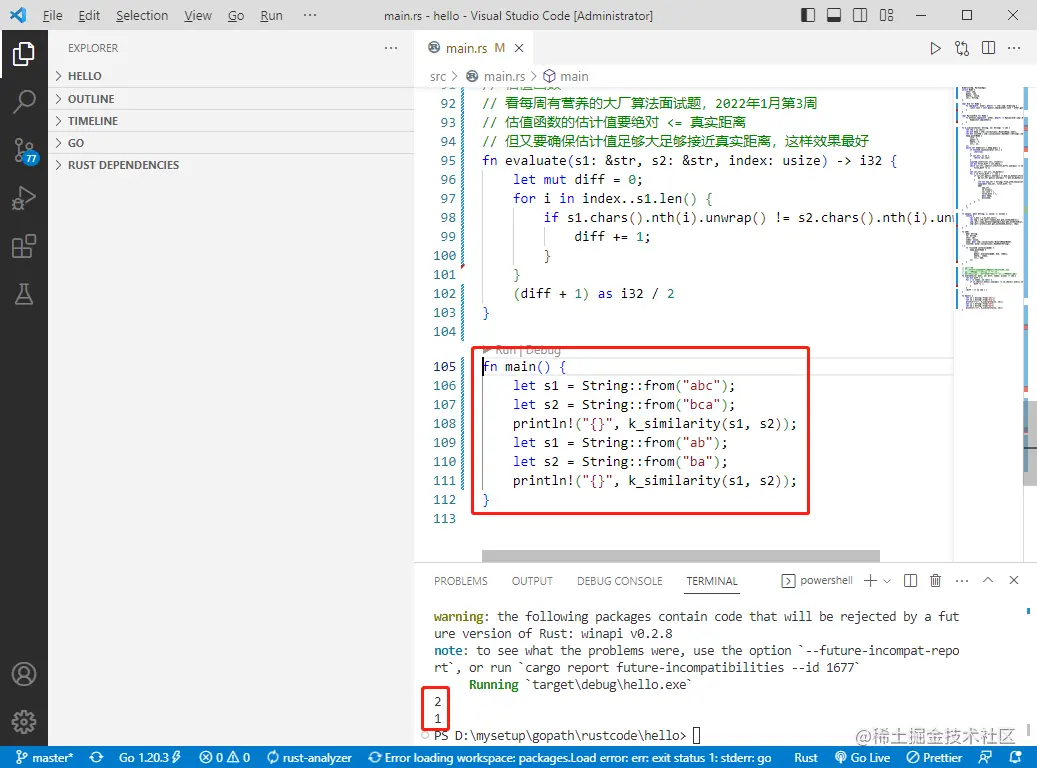Image resolution: width=1037 pixels, height=768 pixels.
Task: Select the TERMINAL panel tab
Action: pyautogui.click(x=712, y=581)
